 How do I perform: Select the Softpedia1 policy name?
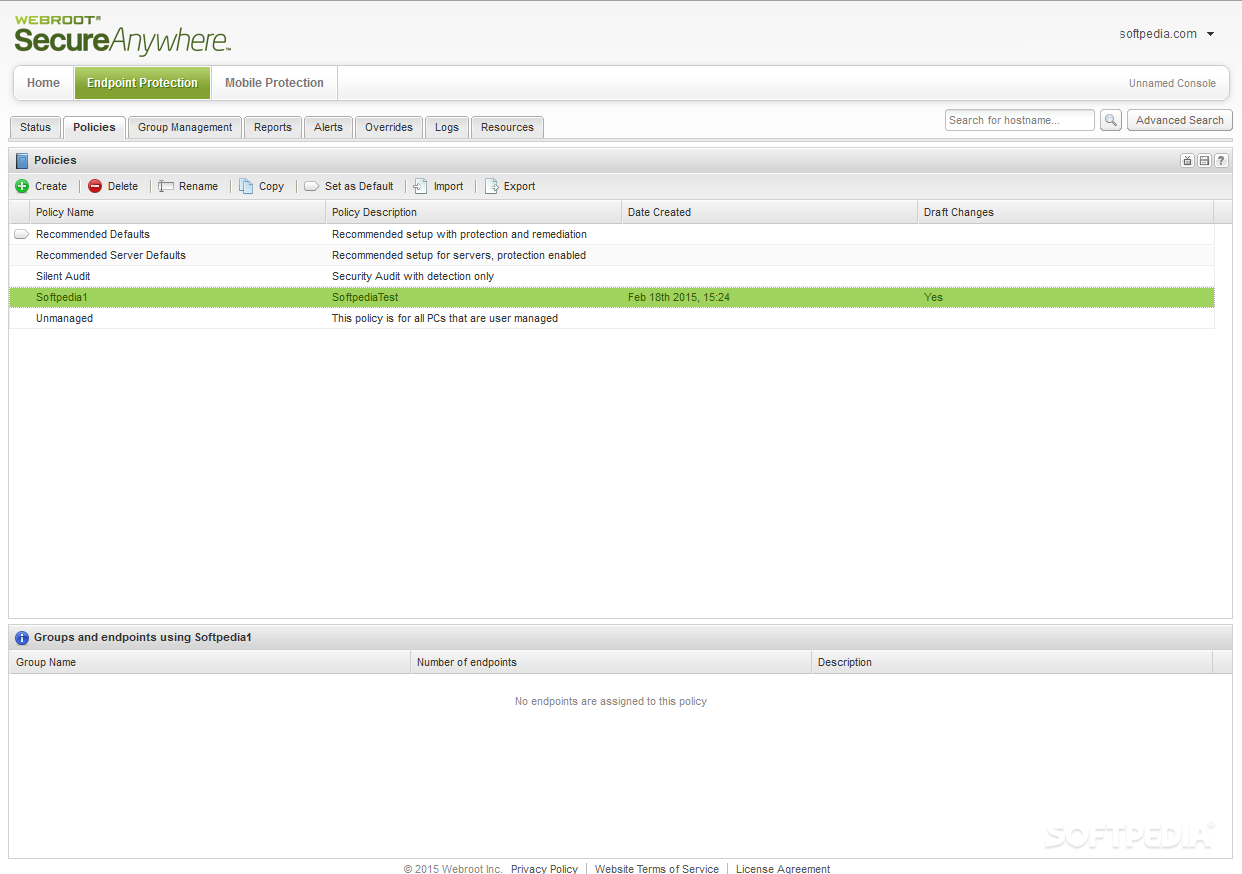tap(62, 297)
